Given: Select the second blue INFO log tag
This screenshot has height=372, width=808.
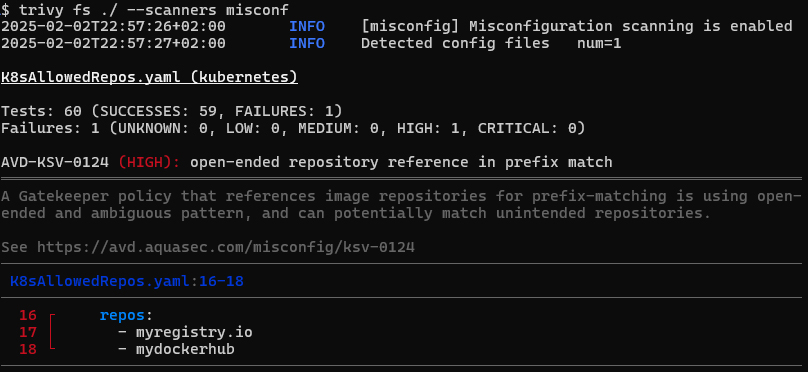Looking at the screenshot, I should (x=307, y=43).
